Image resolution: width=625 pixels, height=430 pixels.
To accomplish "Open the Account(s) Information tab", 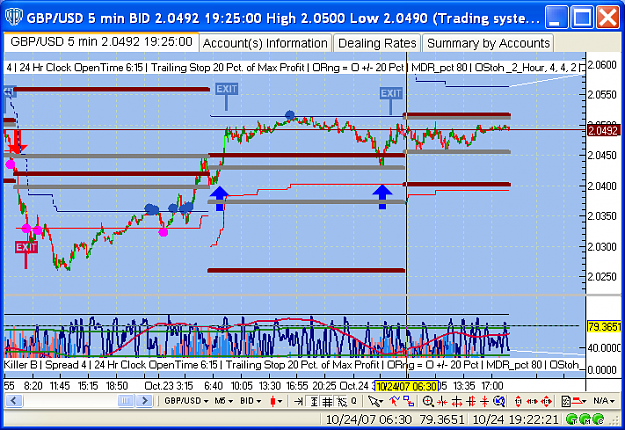I will (265, 43).
